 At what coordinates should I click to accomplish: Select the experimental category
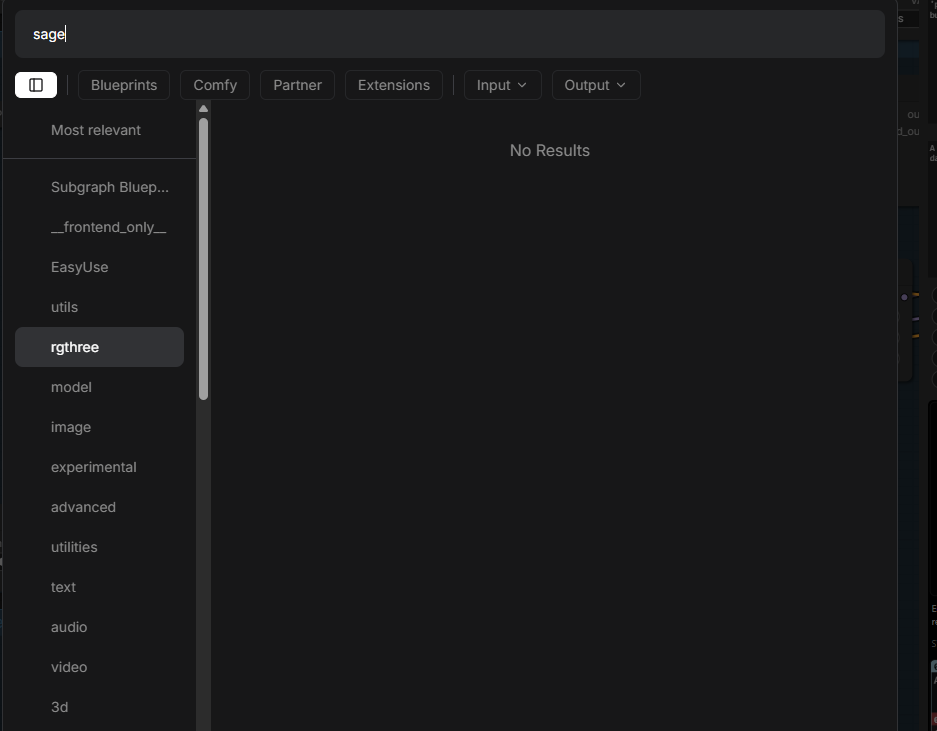[x=99, y=467]
